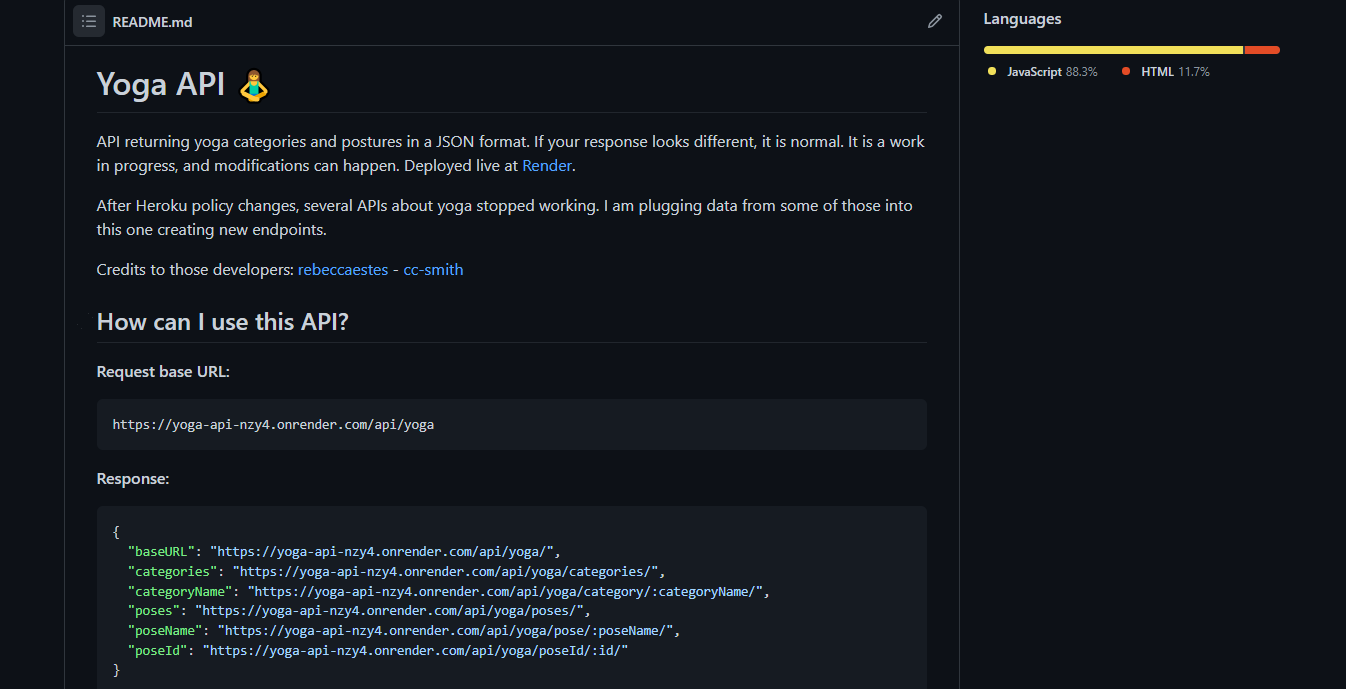This screenshot has width=1346, height=689.
Task: Click the paragraph about Heroku policy changes
Action: [504, 217]
